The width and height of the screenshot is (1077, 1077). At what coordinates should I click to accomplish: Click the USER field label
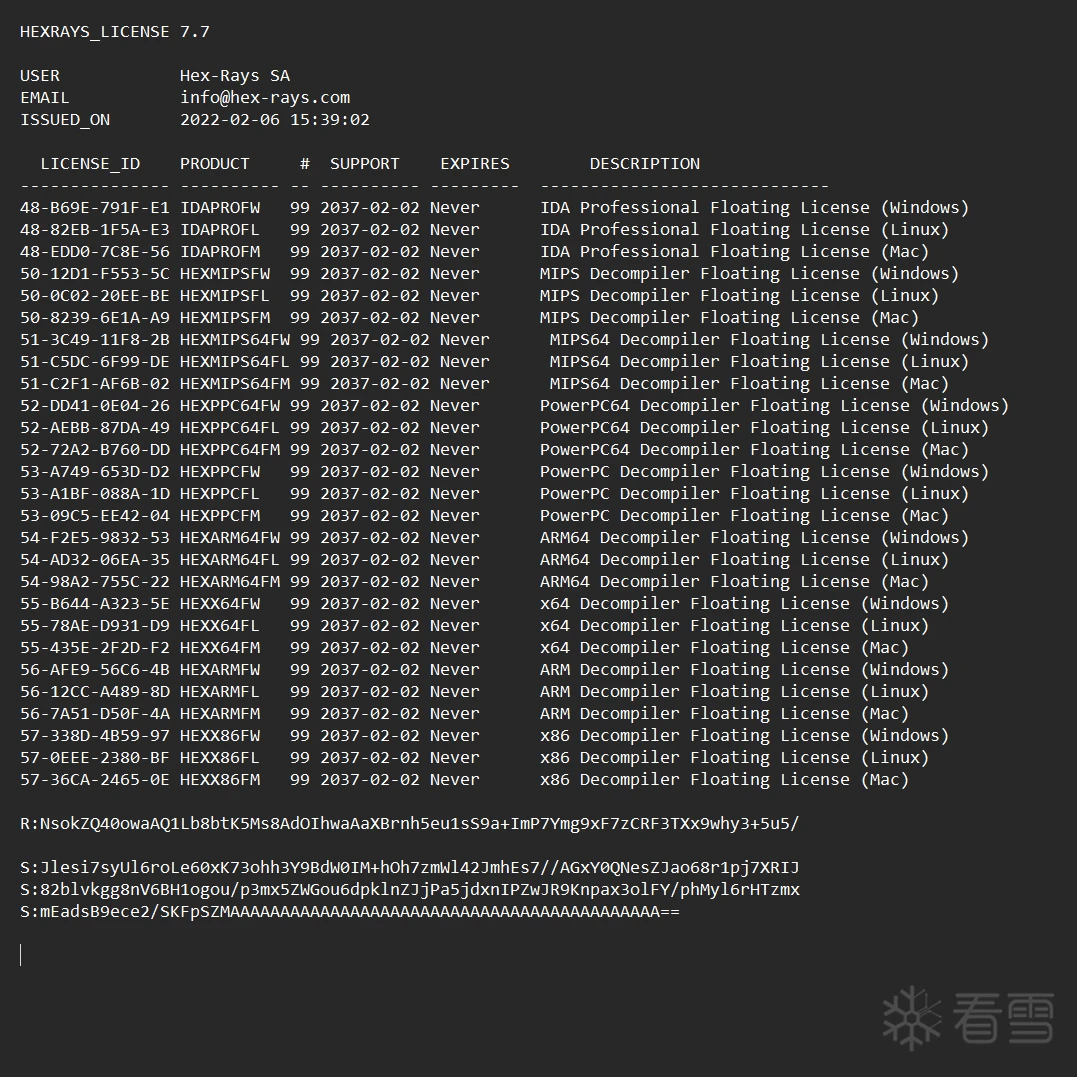point(40,76)
